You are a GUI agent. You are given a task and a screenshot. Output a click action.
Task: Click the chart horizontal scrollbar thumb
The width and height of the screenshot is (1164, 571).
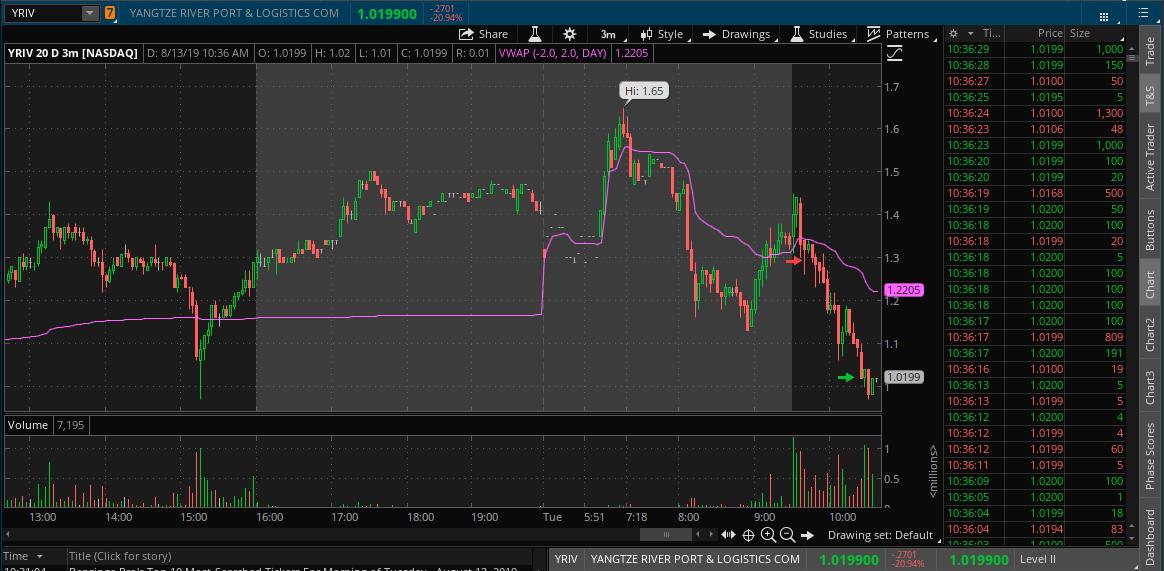(x=666, y=535)
